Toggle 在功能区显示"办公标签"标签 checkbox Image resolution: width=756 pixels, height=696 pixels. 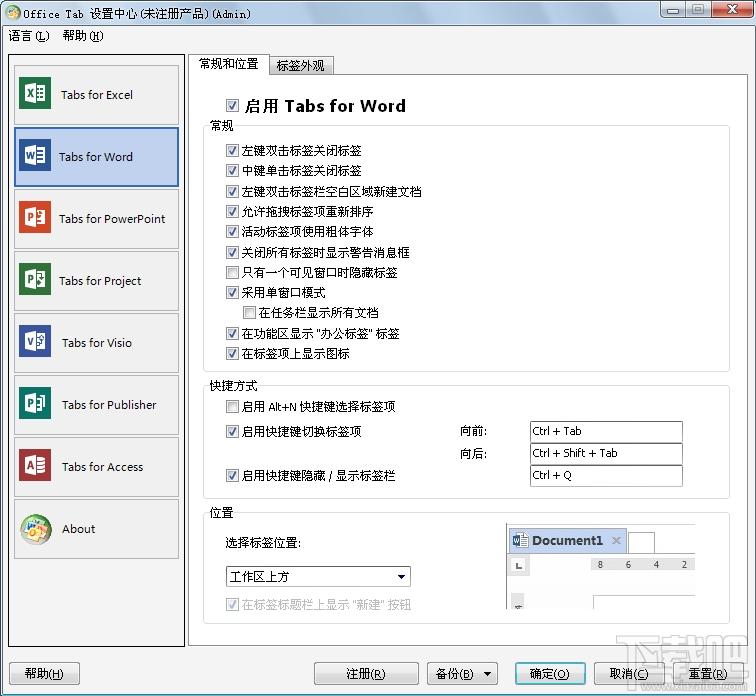pyautogui.click(x=232, y=334)
